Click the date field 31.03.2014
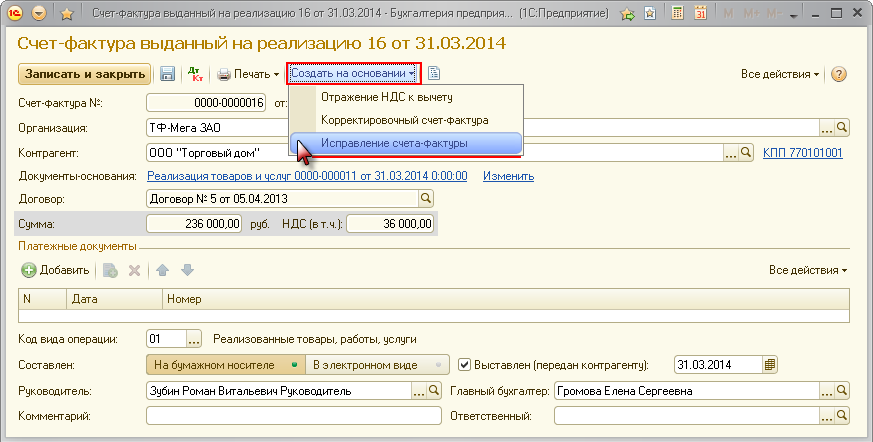Viewport: 873px width, 442px height. pyautogui.click(x=717, y=365)
